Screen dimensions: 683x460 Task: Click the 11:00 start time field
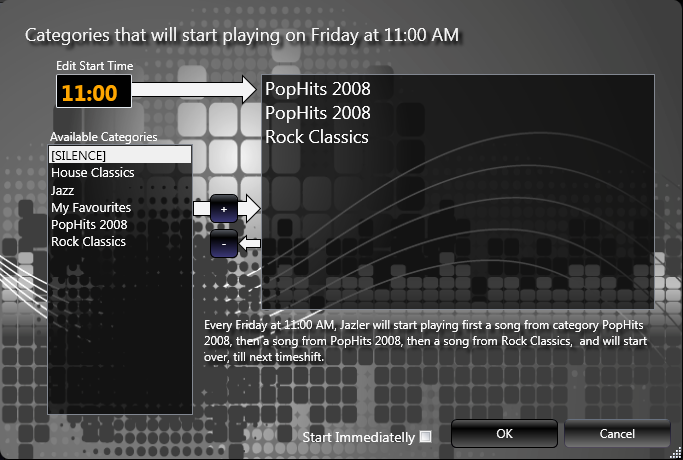click(90, 94)
